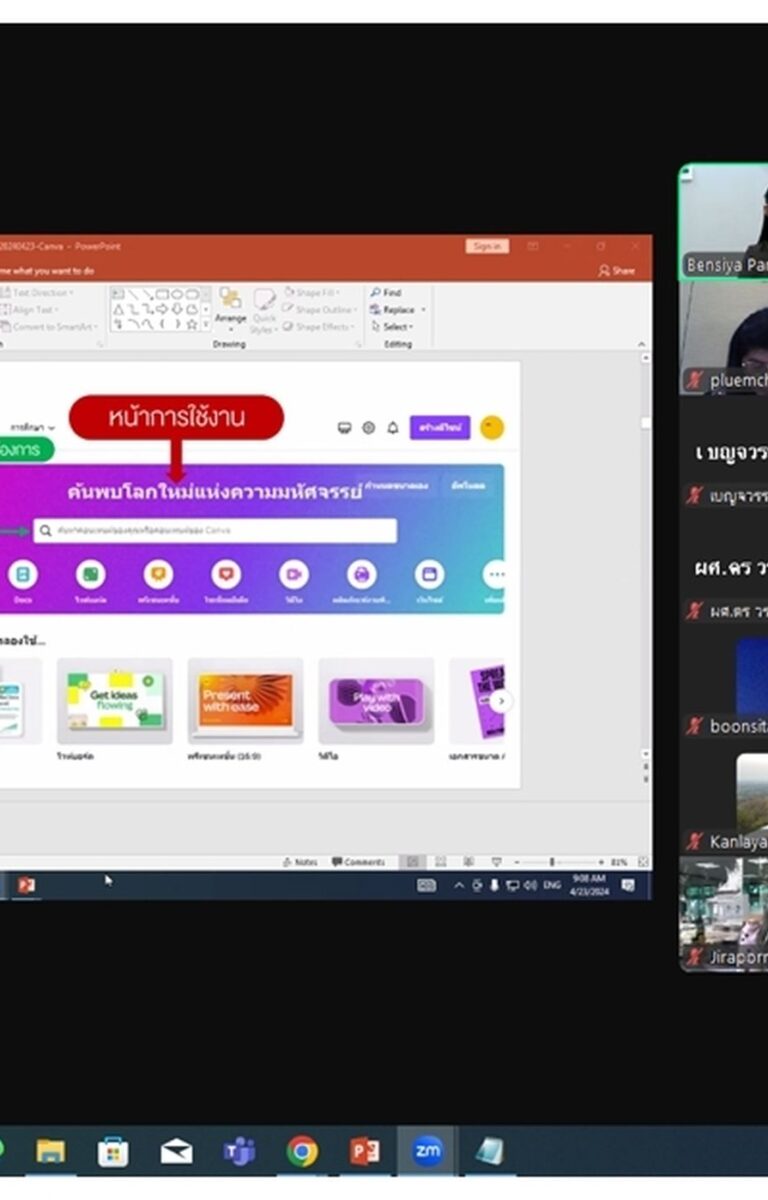
Task: Open the Shape Outline dropdown
Action: (320, 310)
